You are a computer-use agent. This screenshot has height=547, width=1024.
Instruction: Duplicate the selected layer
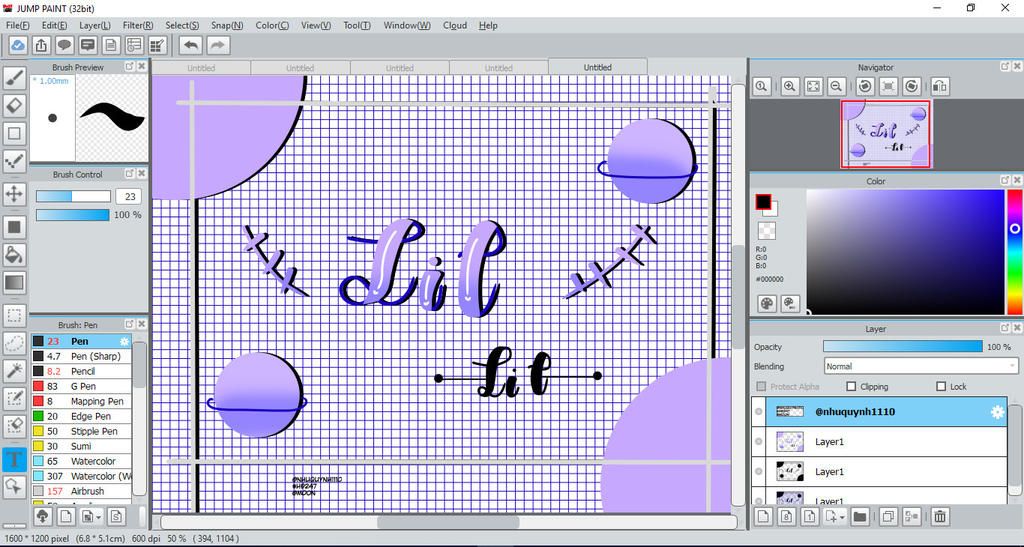[x=888, y=516]
